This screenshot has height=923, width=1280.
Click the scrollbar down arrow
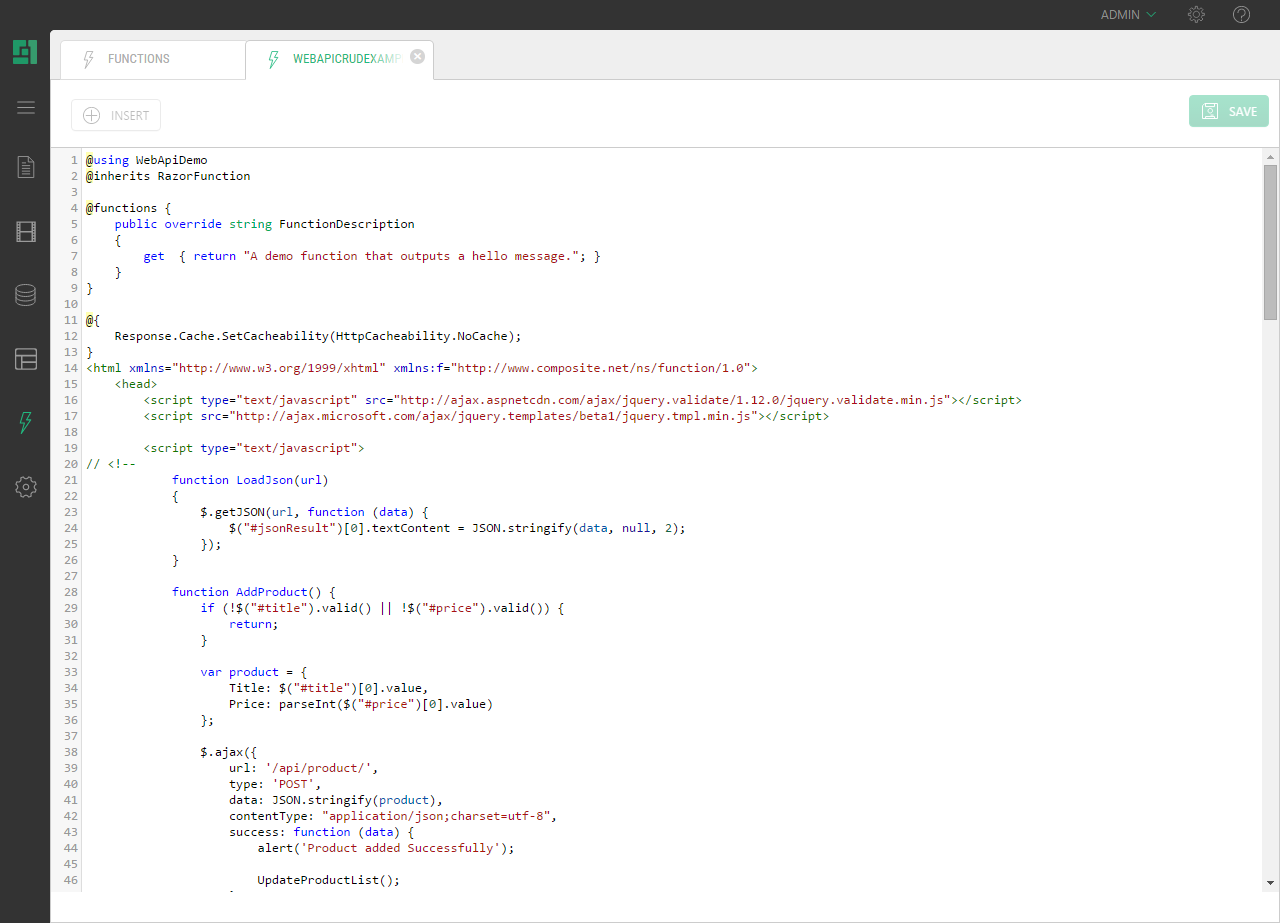pos(1270,882)
